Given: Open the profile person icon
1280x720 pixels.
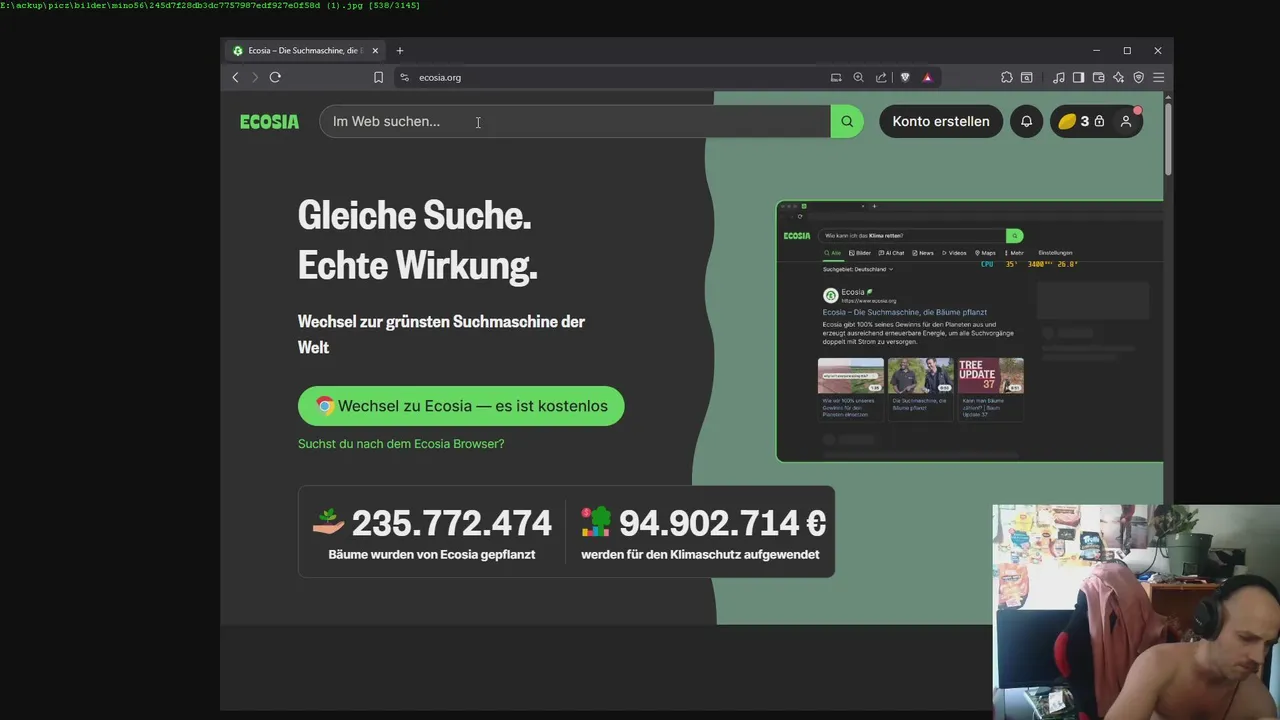Looking at the screenshot, I should coord(1126,121).
